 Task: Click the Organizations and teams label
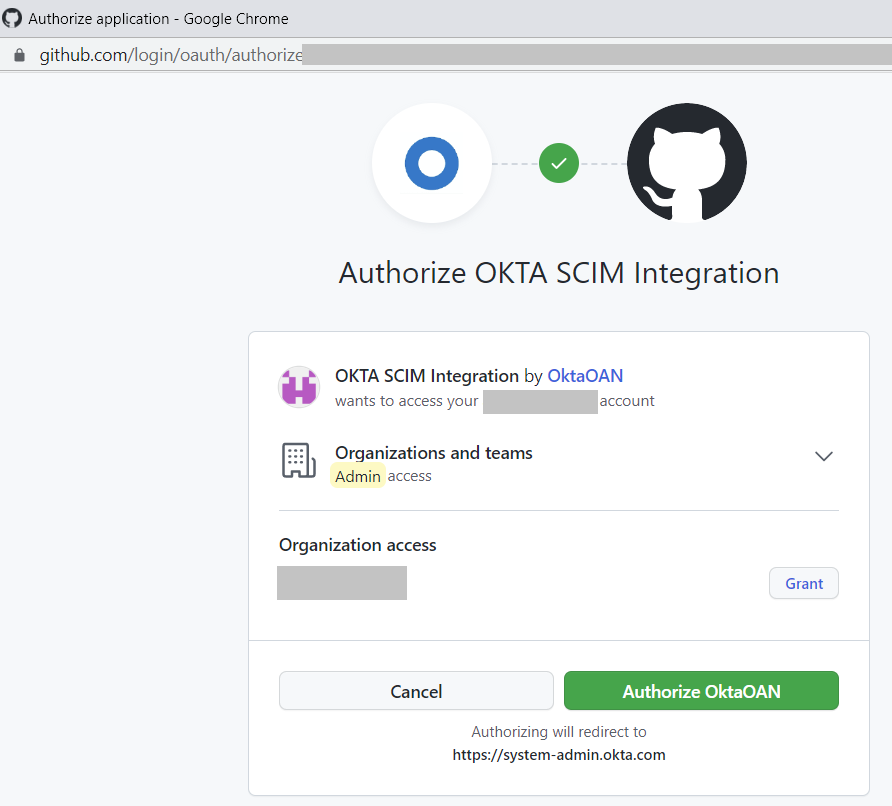433,453
